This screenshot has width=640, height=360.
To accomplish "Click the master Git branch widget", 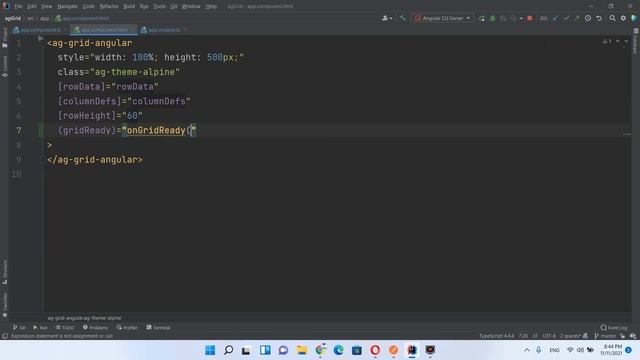I will point(605,336).
